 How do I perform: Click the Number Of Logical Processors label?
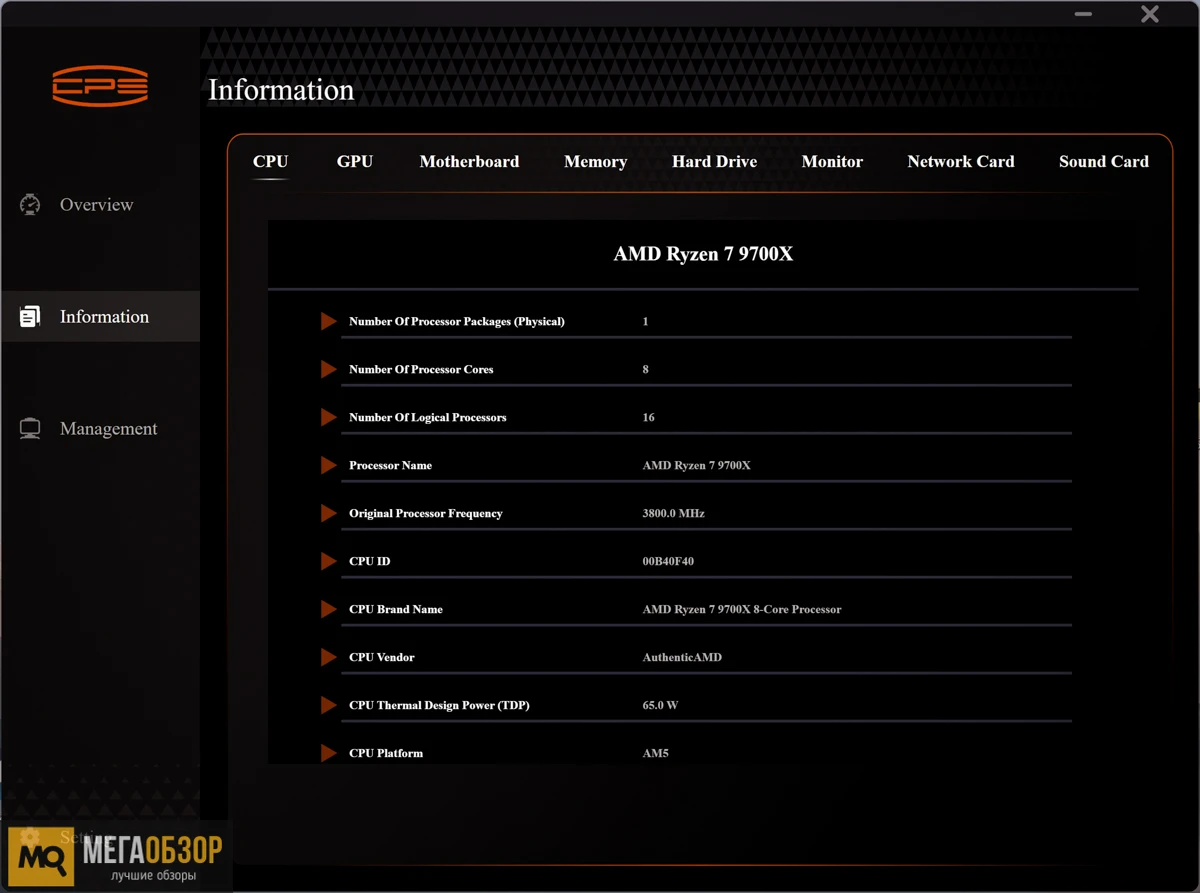428,418
